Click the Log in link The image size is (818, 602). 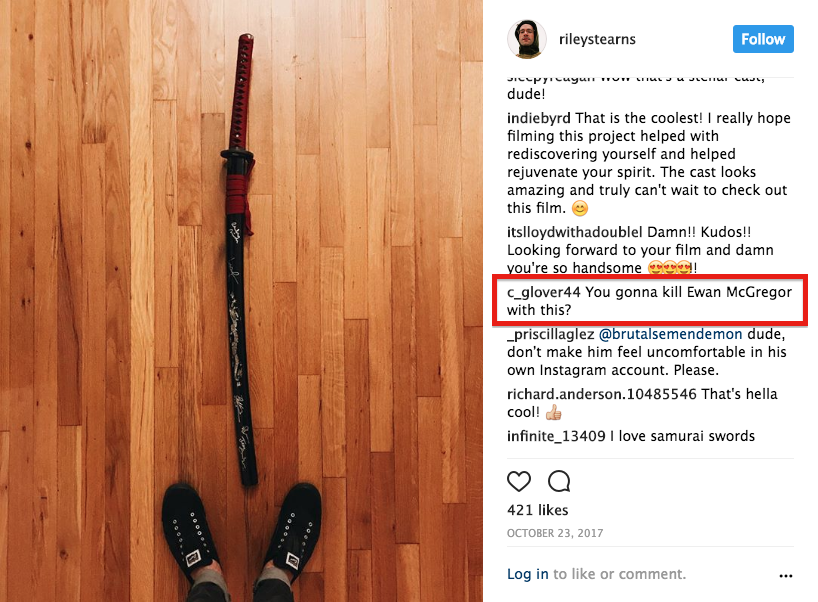click(527, 574)
